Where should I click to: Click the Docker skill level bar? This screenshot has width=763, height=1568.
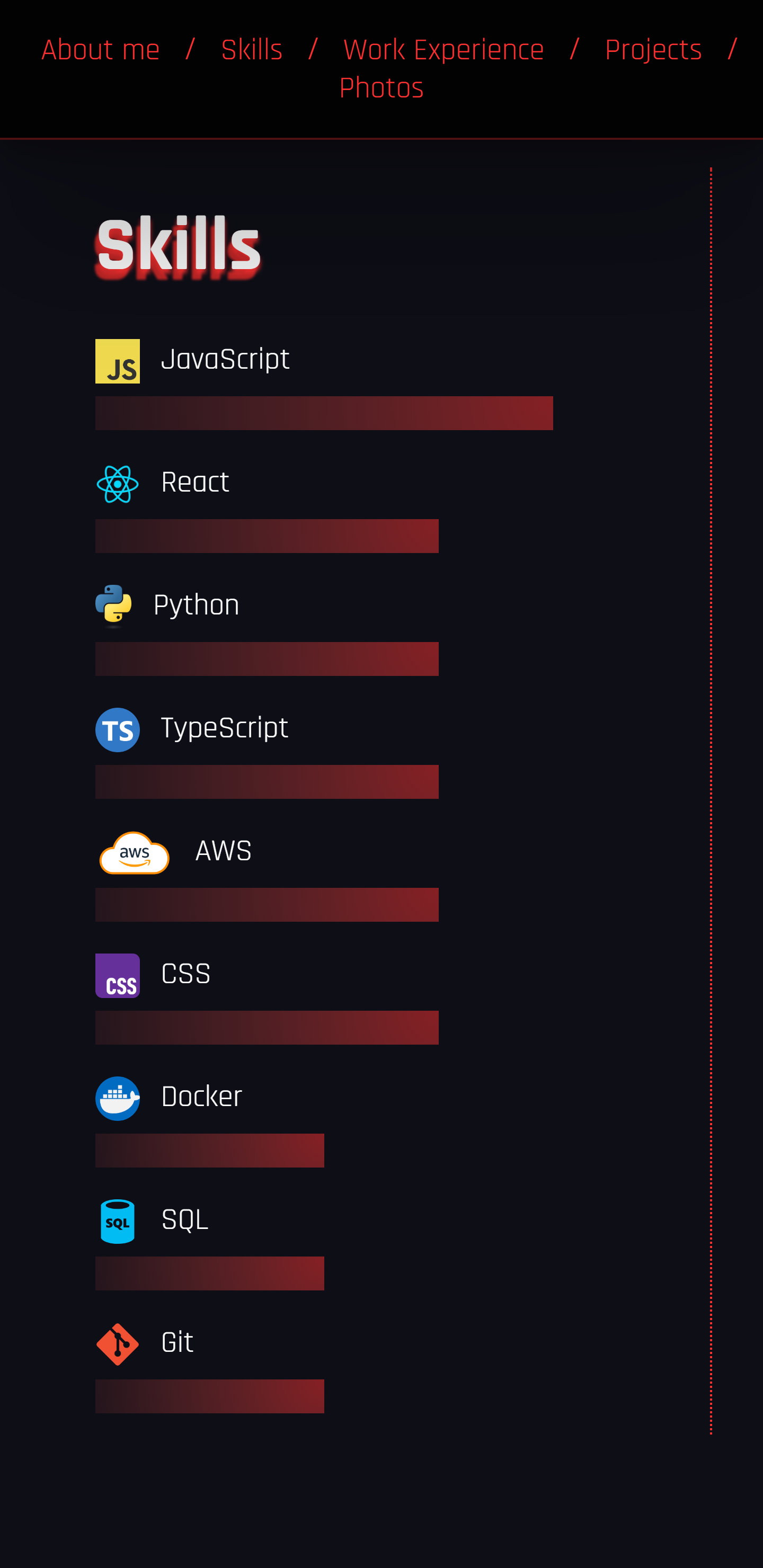coord(209,1151)
